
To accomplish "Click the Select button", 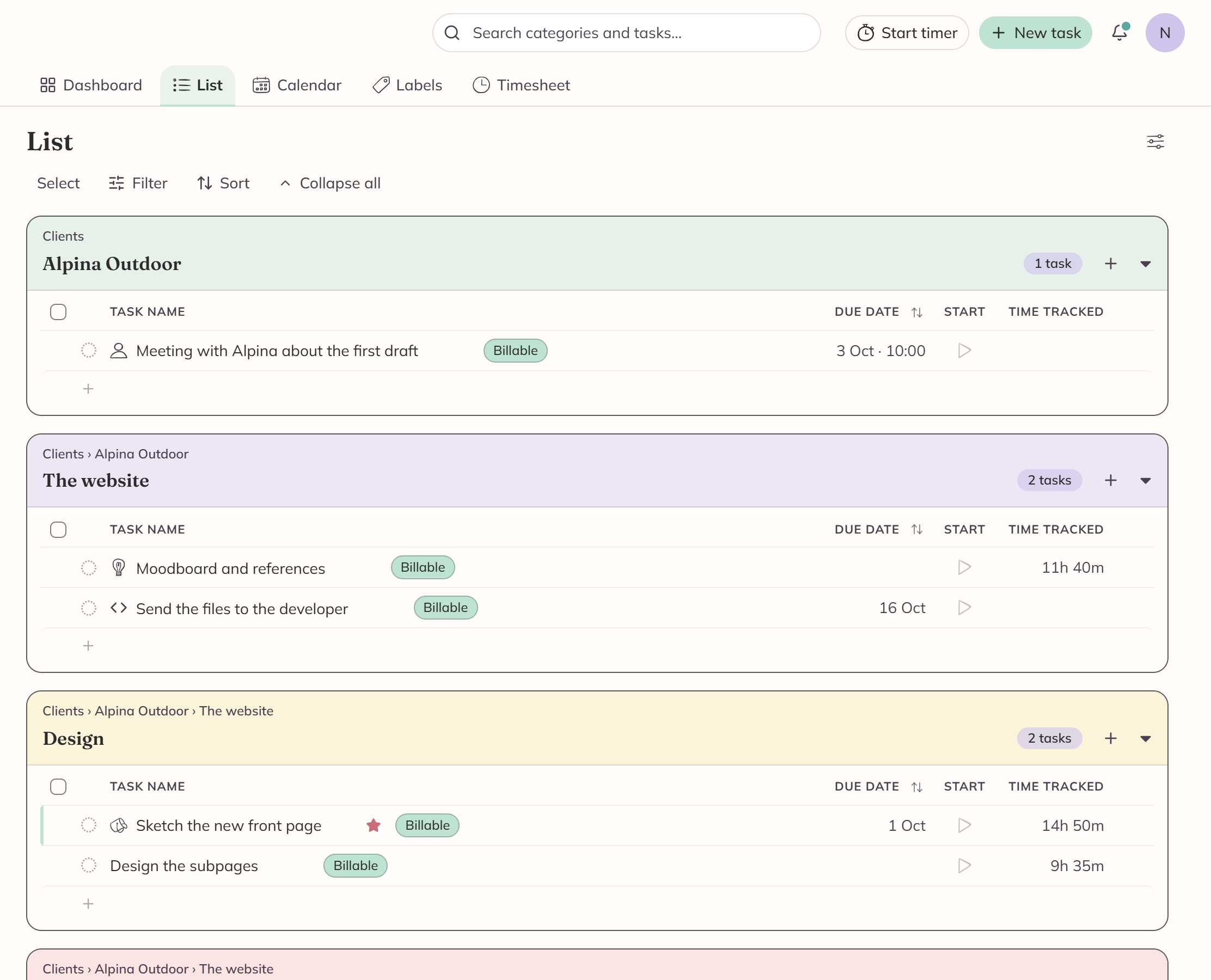I will (58, 183).
